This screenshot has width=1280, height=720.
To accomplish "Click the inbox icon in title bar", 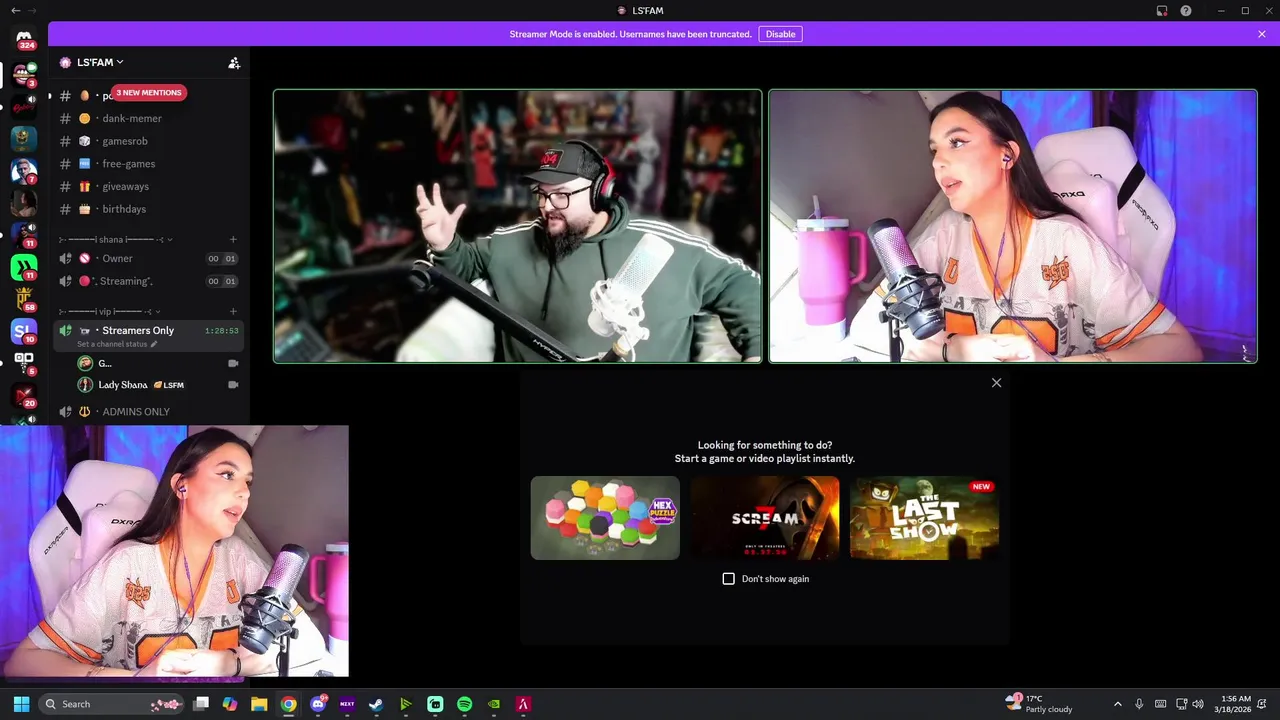I will click(x=1162, y=11).
